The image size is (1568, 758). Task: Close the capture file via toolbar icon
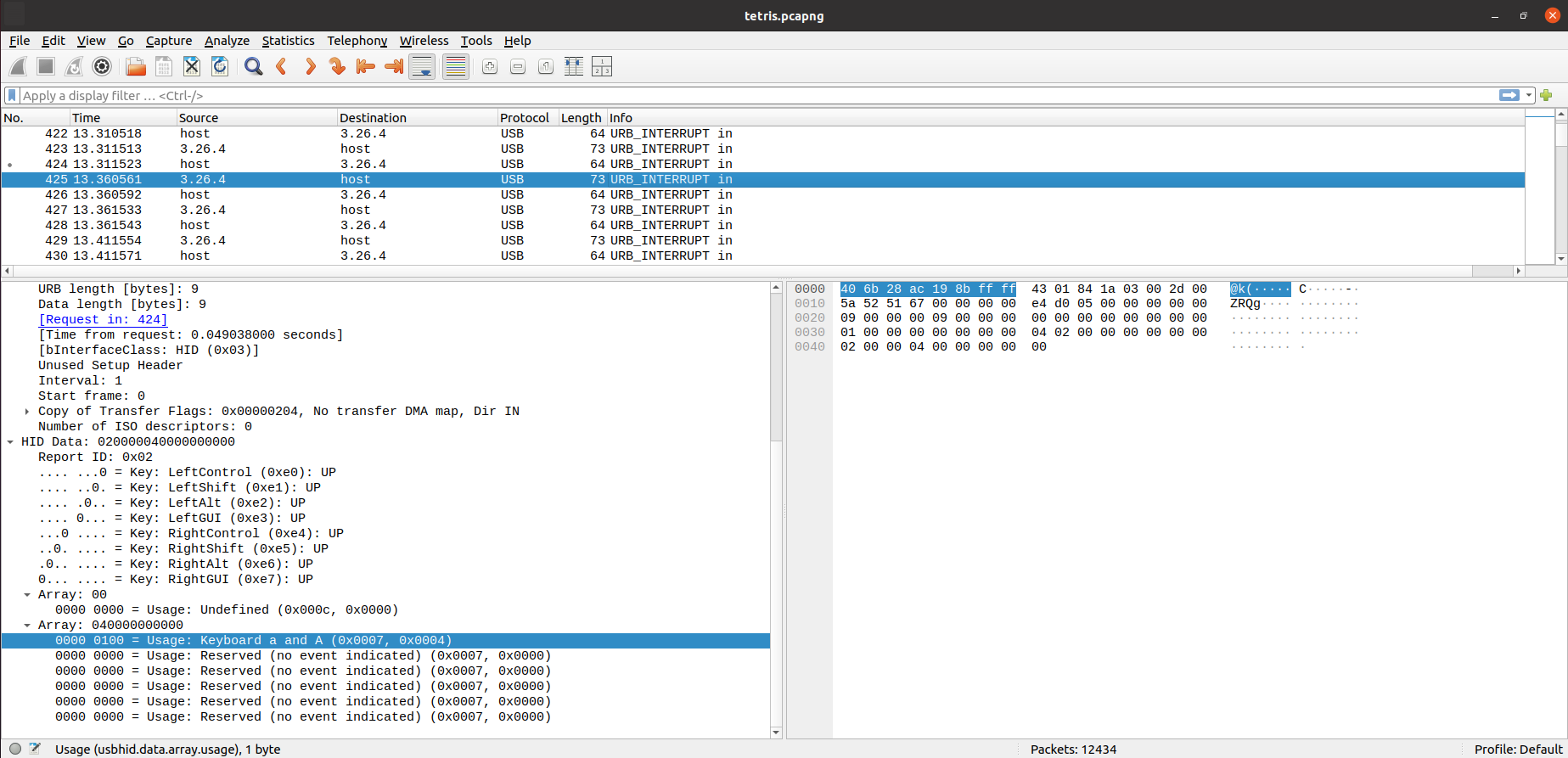pyautogui.click(x=192, y=66)
